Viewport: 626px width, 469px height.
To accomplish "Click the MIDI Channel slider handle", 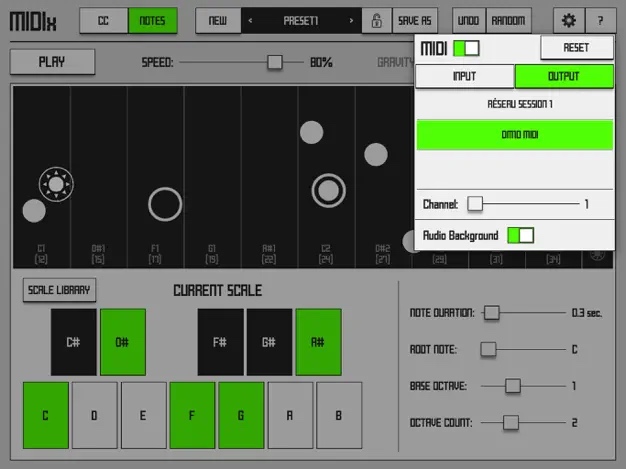I will (475, 204).
